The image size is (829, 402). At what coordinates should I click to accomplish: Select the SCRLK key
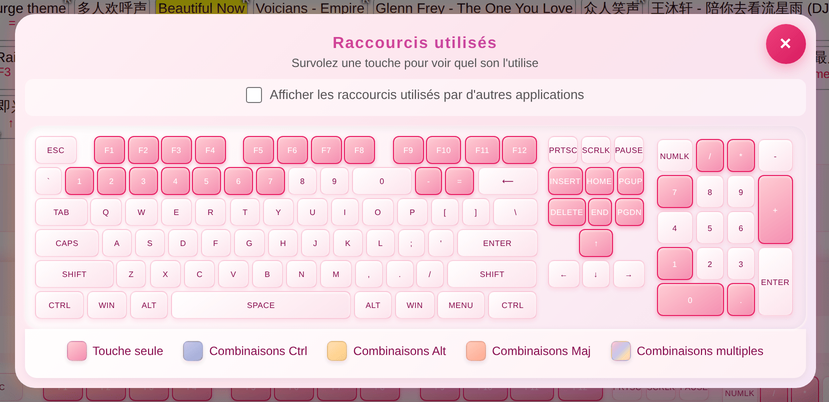click(596, 150)
